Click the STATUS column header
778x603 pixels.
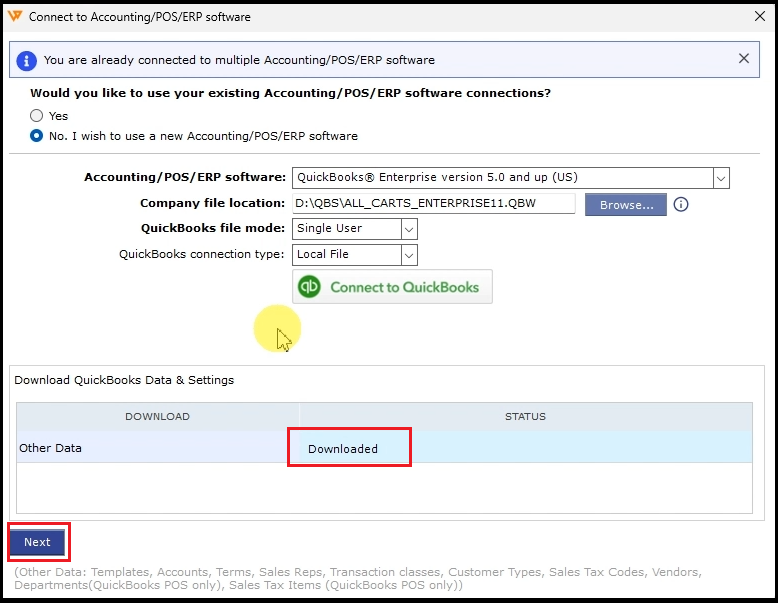(525, 416)
